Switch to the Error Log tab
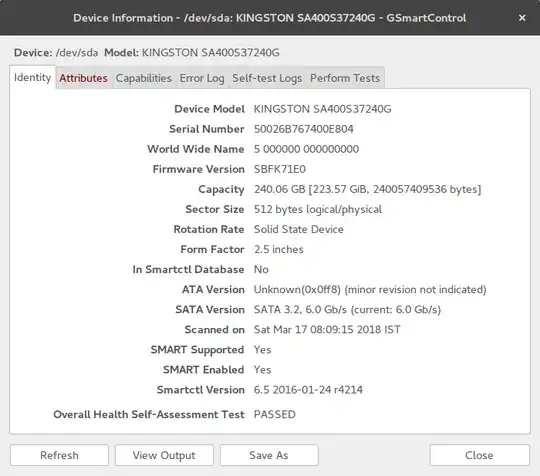 [202, 78]
